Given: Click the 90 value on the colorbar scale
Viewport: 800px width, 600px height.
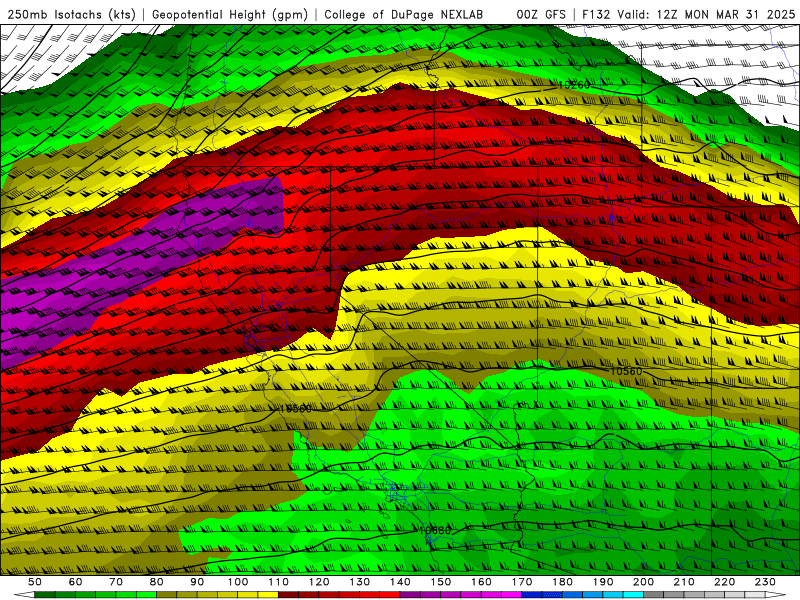Looking at the screenshot, I should [197, 582].
